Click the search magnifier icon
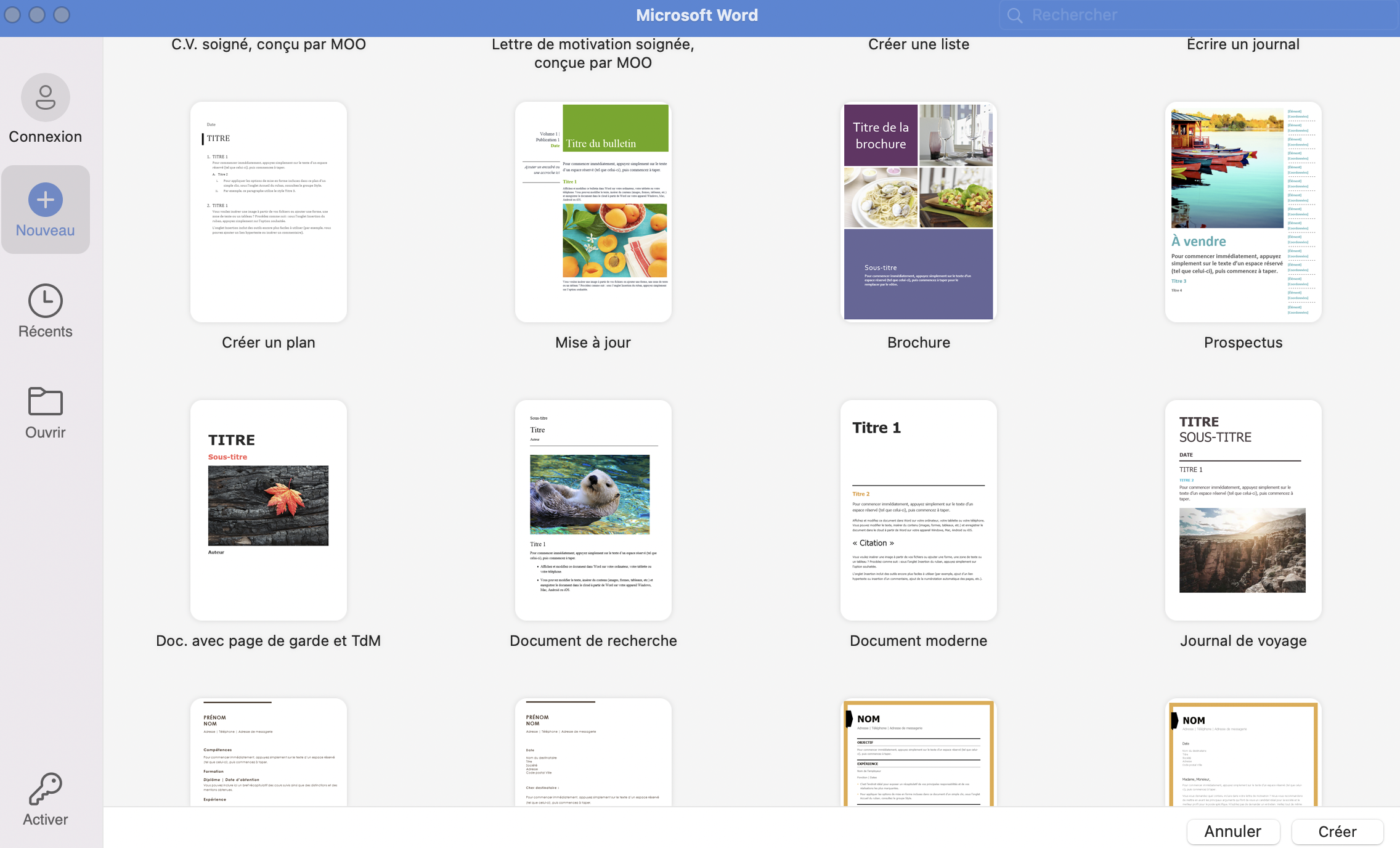Viewport: 1400px width, 848px height. coord(1015,15)
